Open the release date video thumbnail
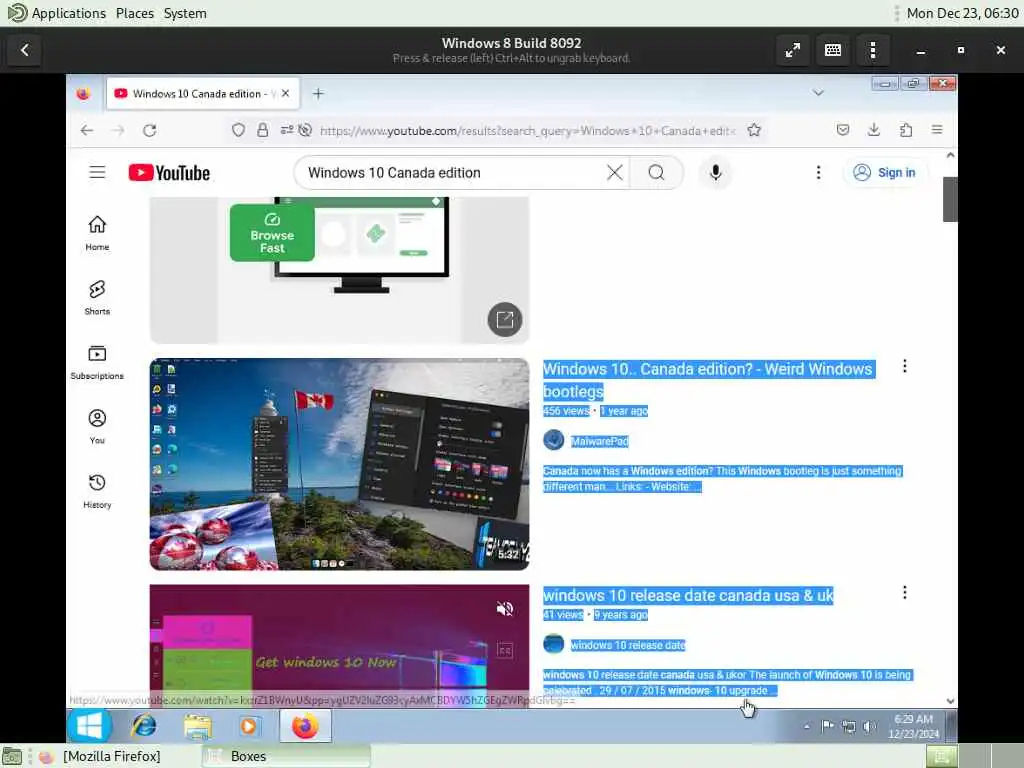The height and width of the screenshot is (768, 1024). point(340,645)
